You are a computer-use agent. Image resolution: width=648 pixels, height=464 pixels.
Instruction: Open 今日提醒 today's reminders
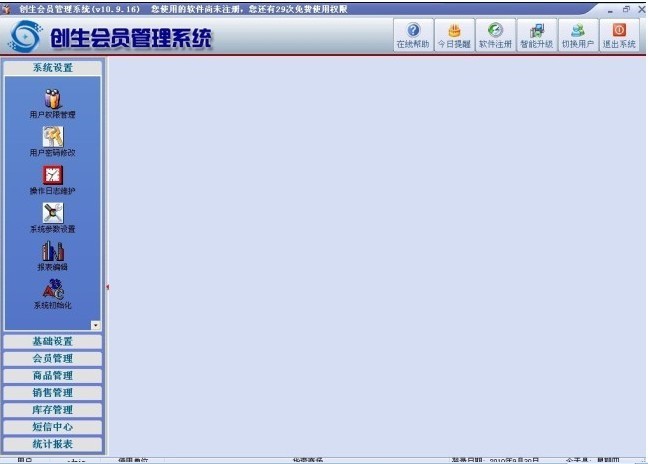point(454,36)
